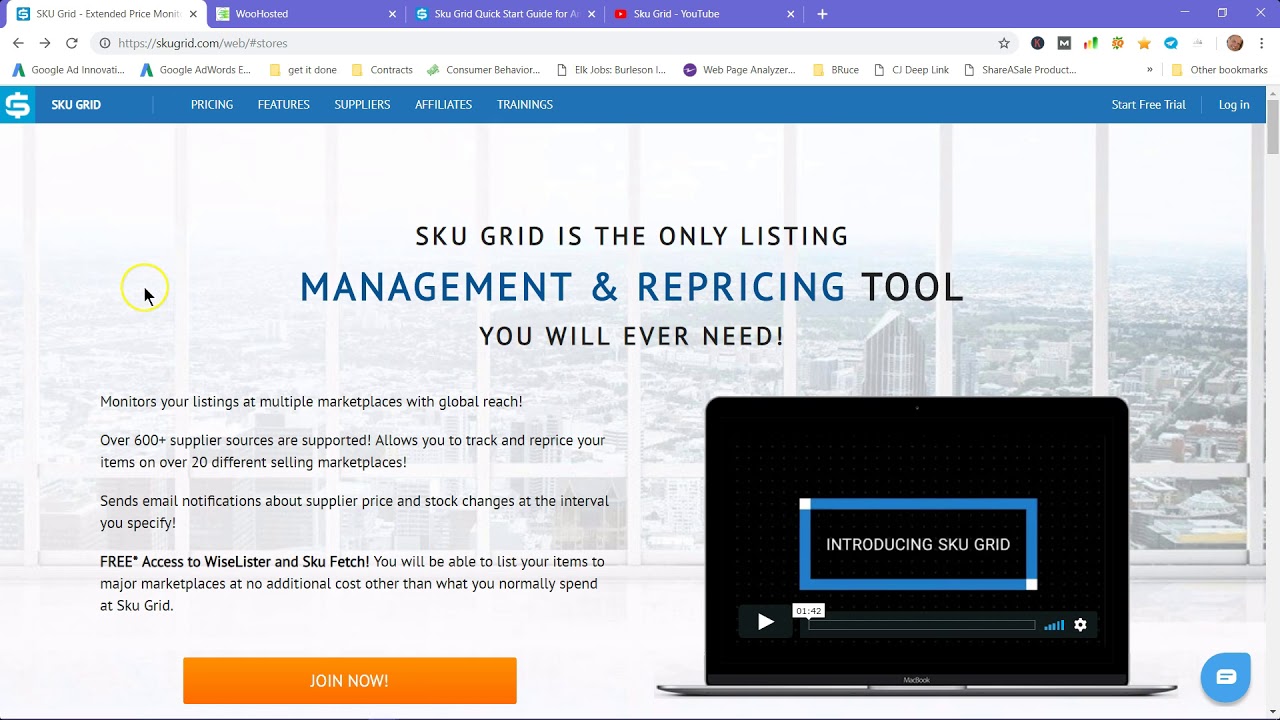The image size is (1280, 720).
Task: Click the SKU Grid logo icon
Action: [17, 104]
